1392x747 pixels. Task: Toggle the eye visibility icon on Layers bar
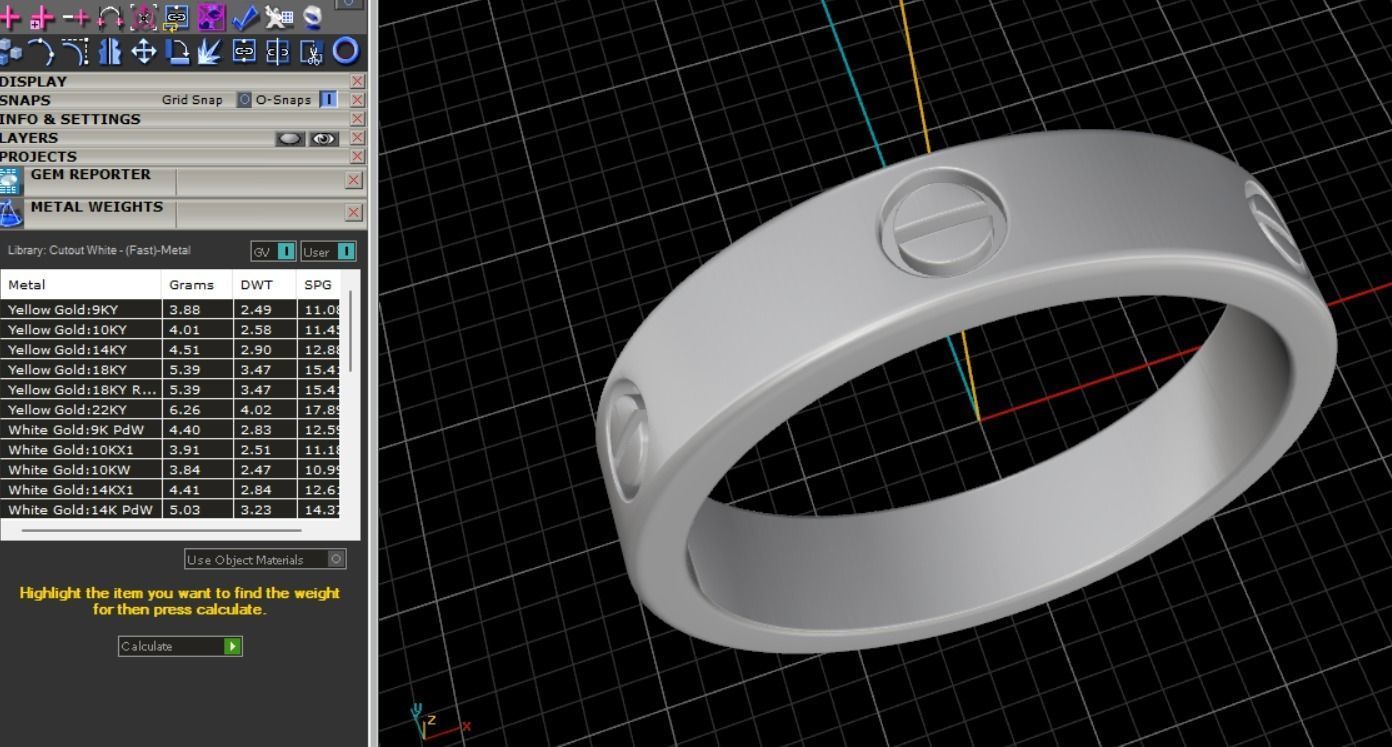324,139
